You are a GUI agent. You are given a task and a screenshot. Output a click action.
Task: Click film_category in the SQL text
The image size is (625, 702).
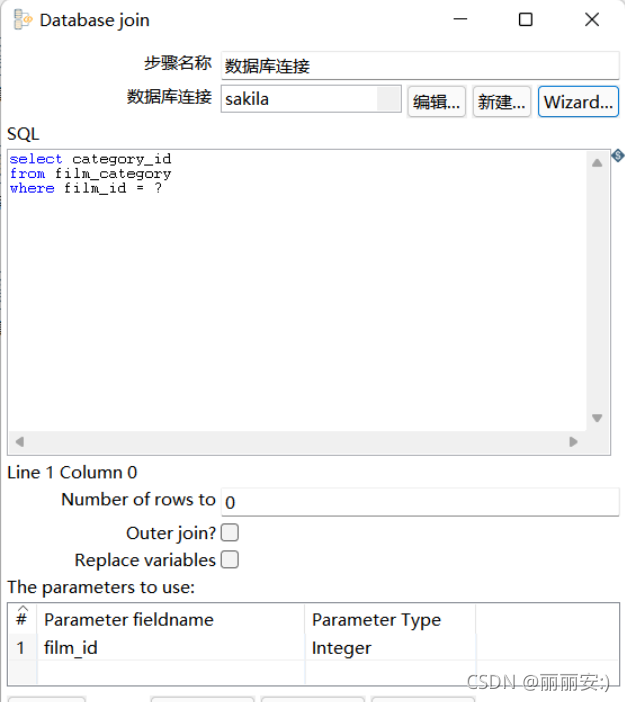point(113,174)
